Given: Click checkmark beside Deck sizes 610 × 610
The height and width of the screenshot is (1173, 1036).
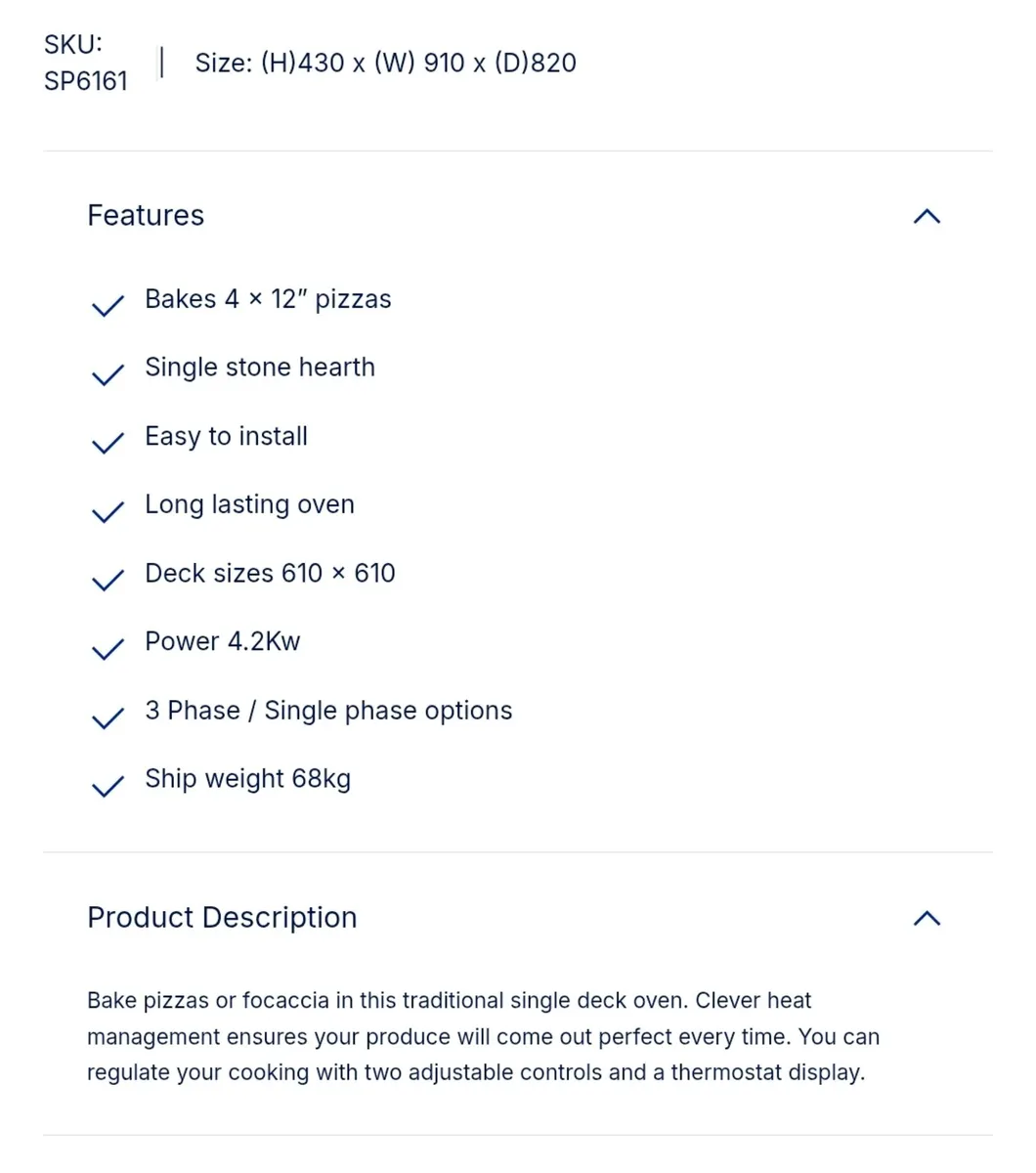Looking at the screenshot, I should coord(108,580).
